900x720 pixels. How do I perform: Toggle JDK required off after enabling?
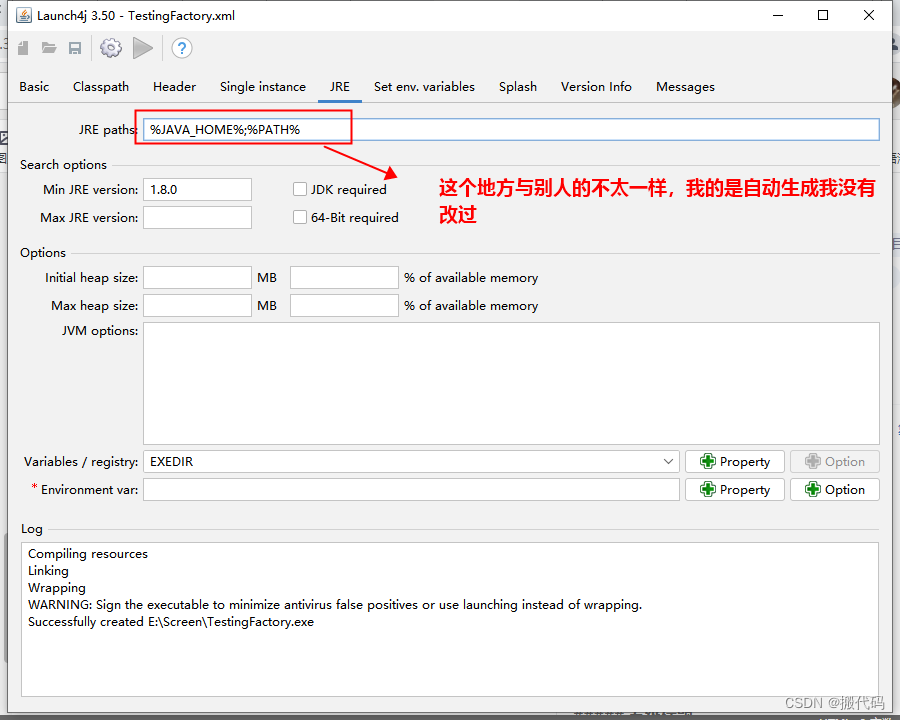coord(299,189)
